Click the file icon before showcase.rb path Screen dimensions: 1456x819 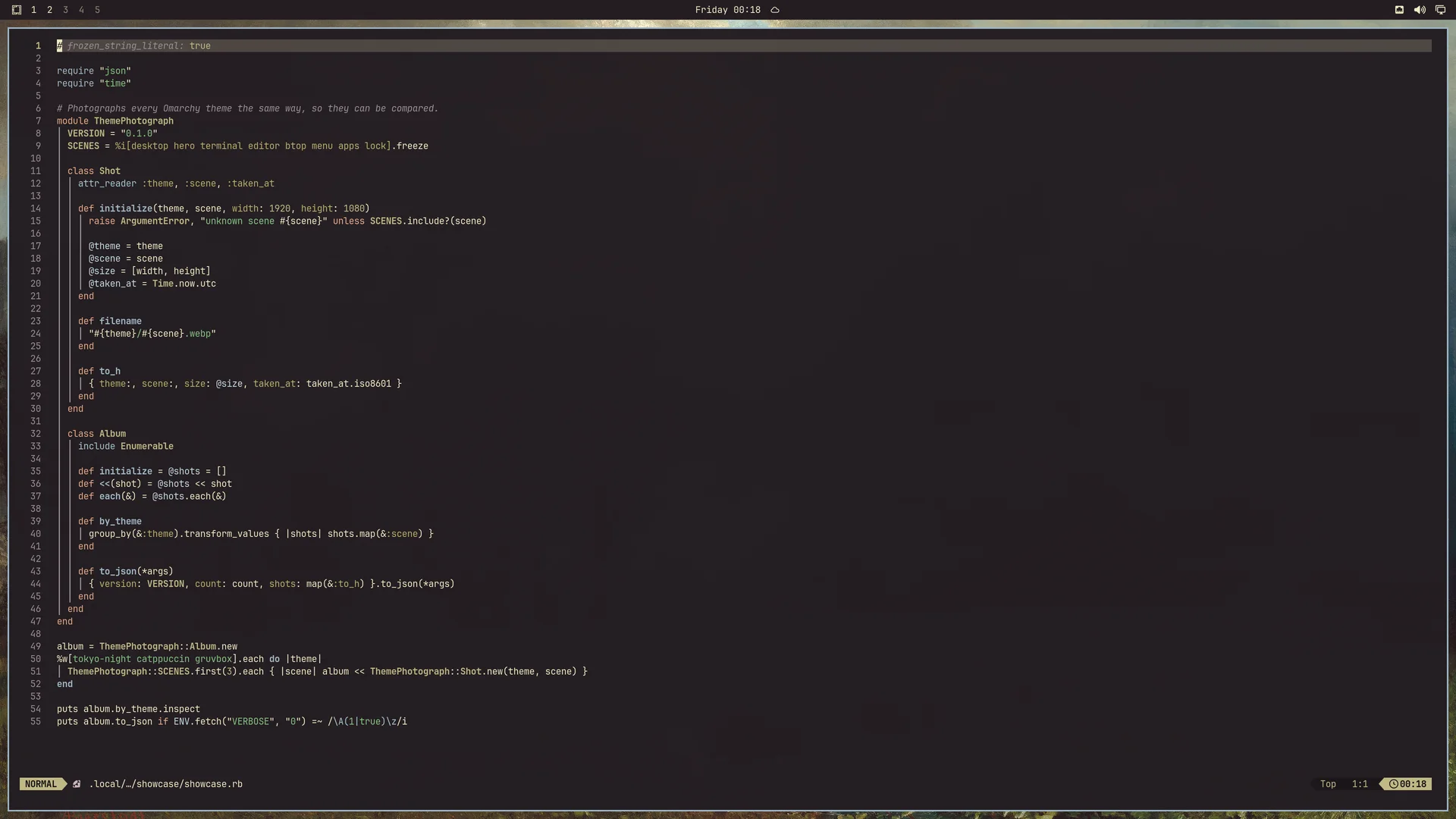[77, 784]
